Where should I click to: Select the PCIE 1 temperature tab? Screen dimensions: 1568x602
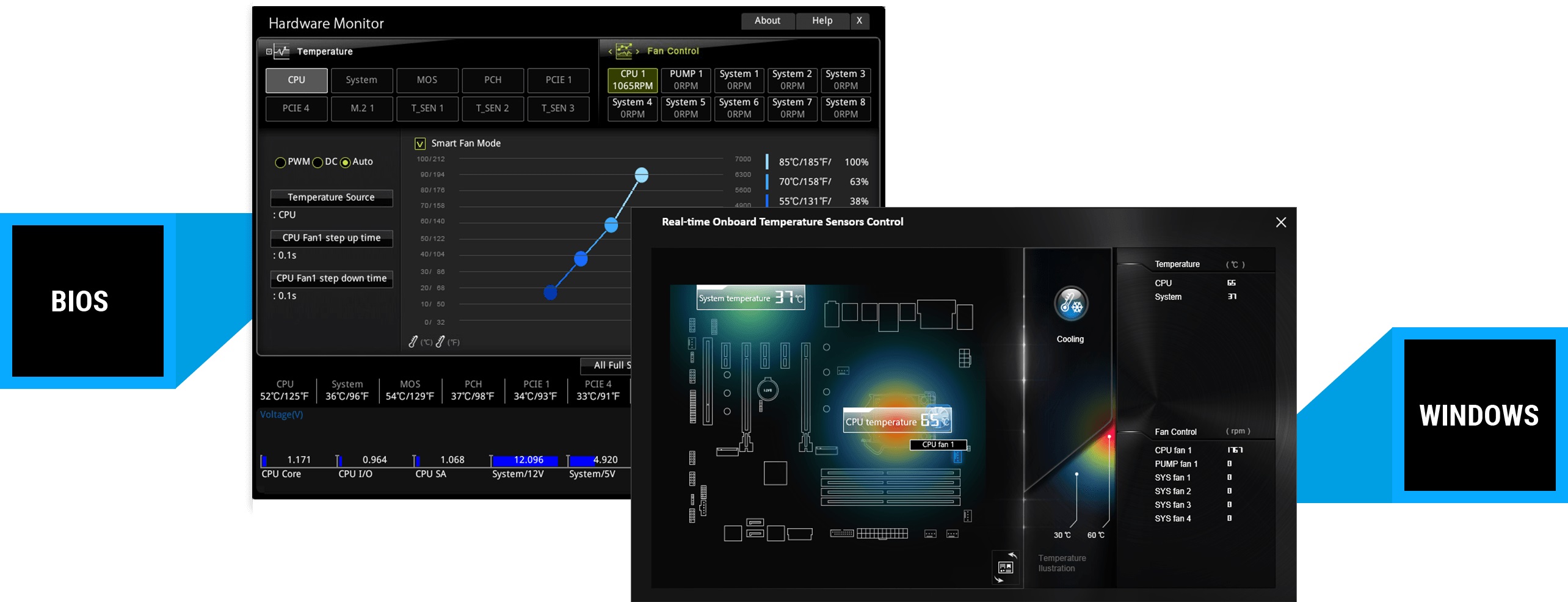click(x=559, y=80)
